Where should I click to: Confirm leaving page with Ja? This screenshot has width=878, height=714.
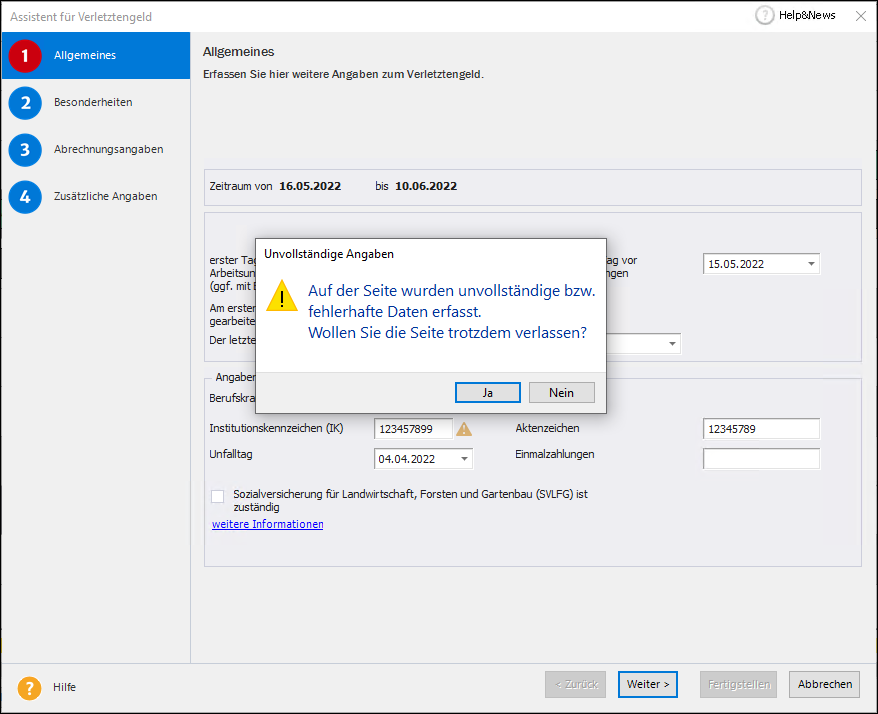[487, 393]
